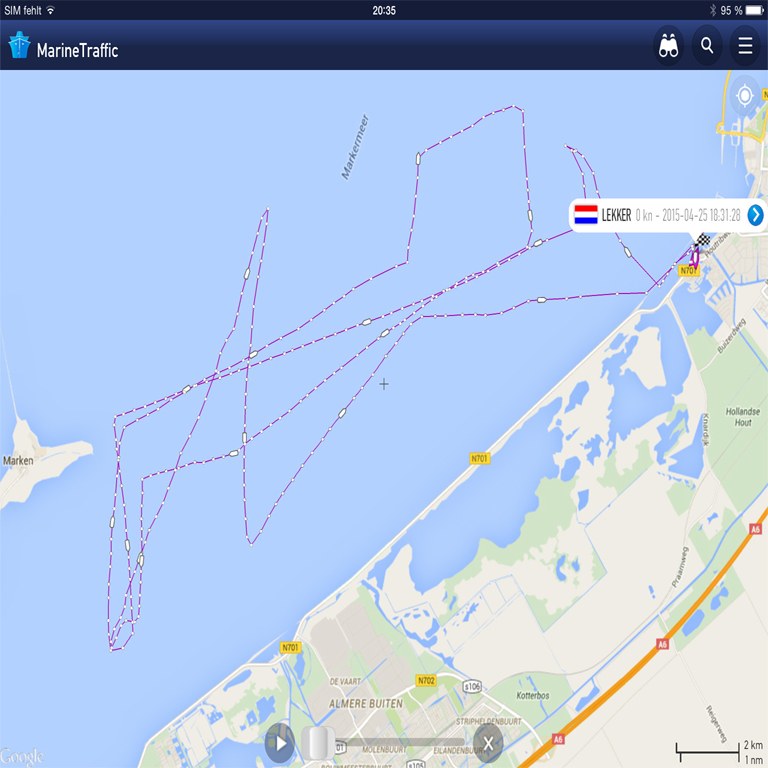Open the hamburger menu
The width and height of the screenshot is (768, 768).
coord(745,46)
